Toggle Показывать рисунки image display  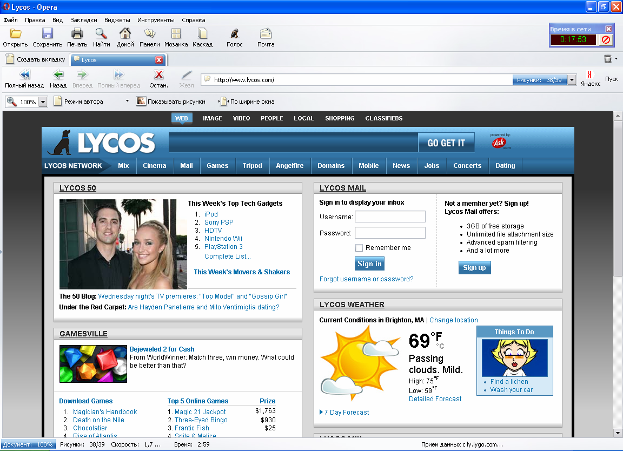(x=171, y=101)
